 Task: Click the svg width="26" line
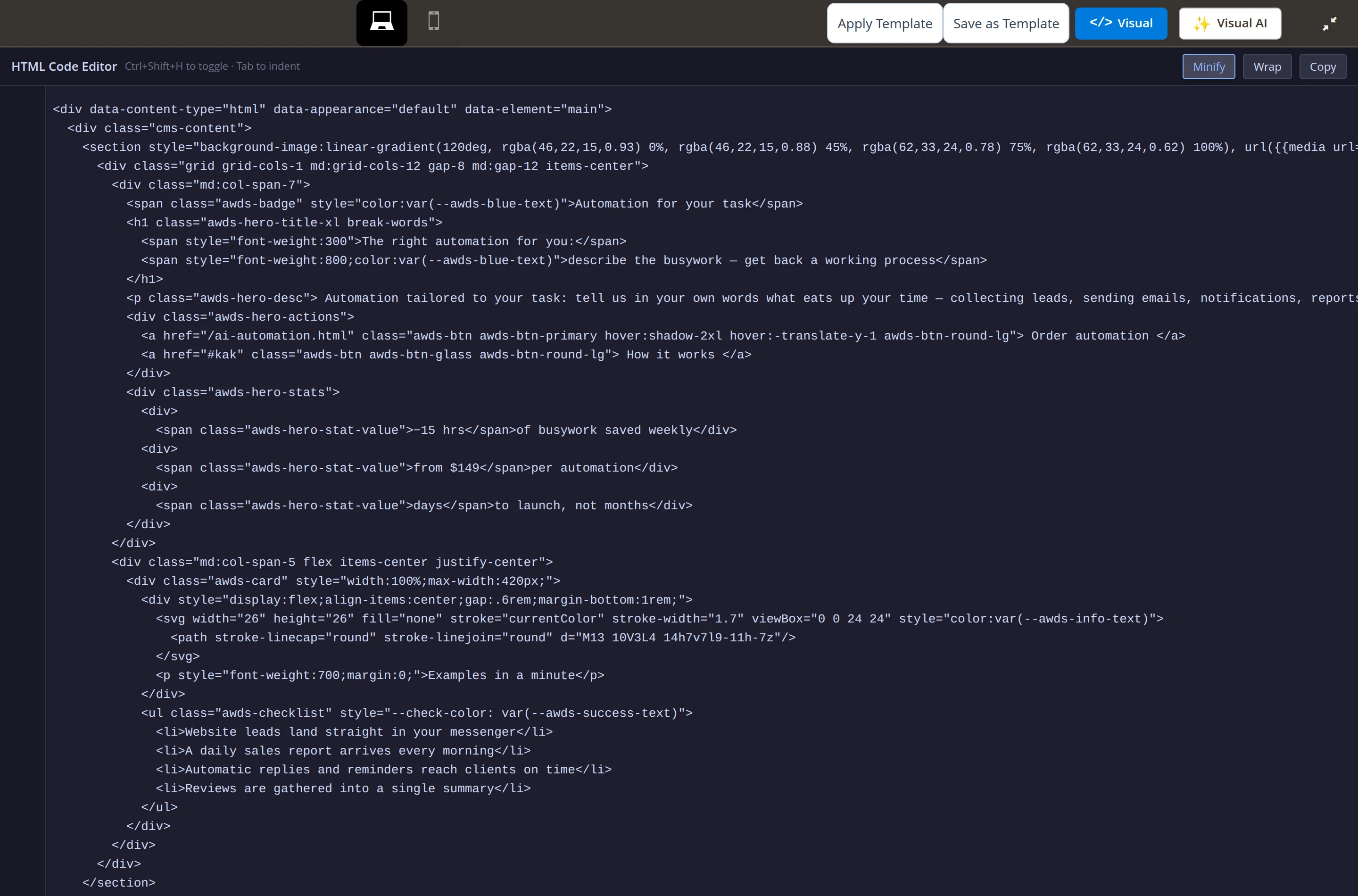point(660,618)
